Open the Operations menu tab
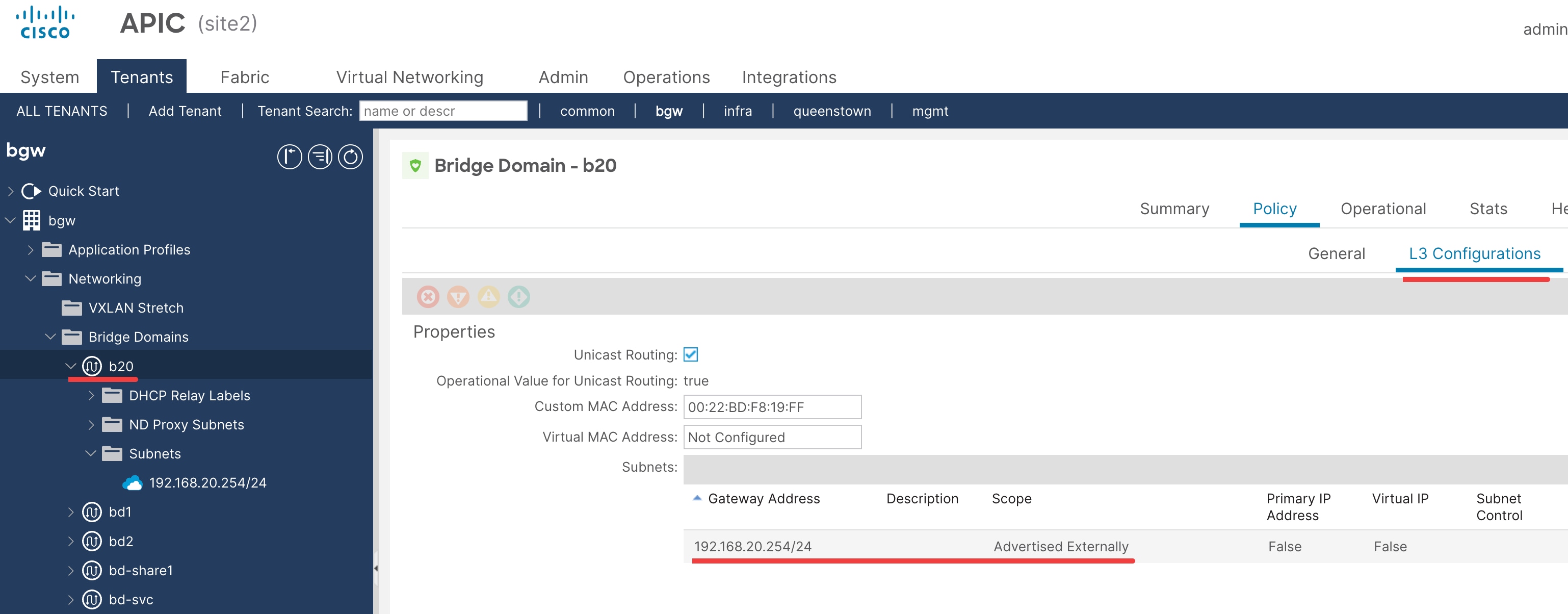1568x614 pixels. [x=667, y=78]
